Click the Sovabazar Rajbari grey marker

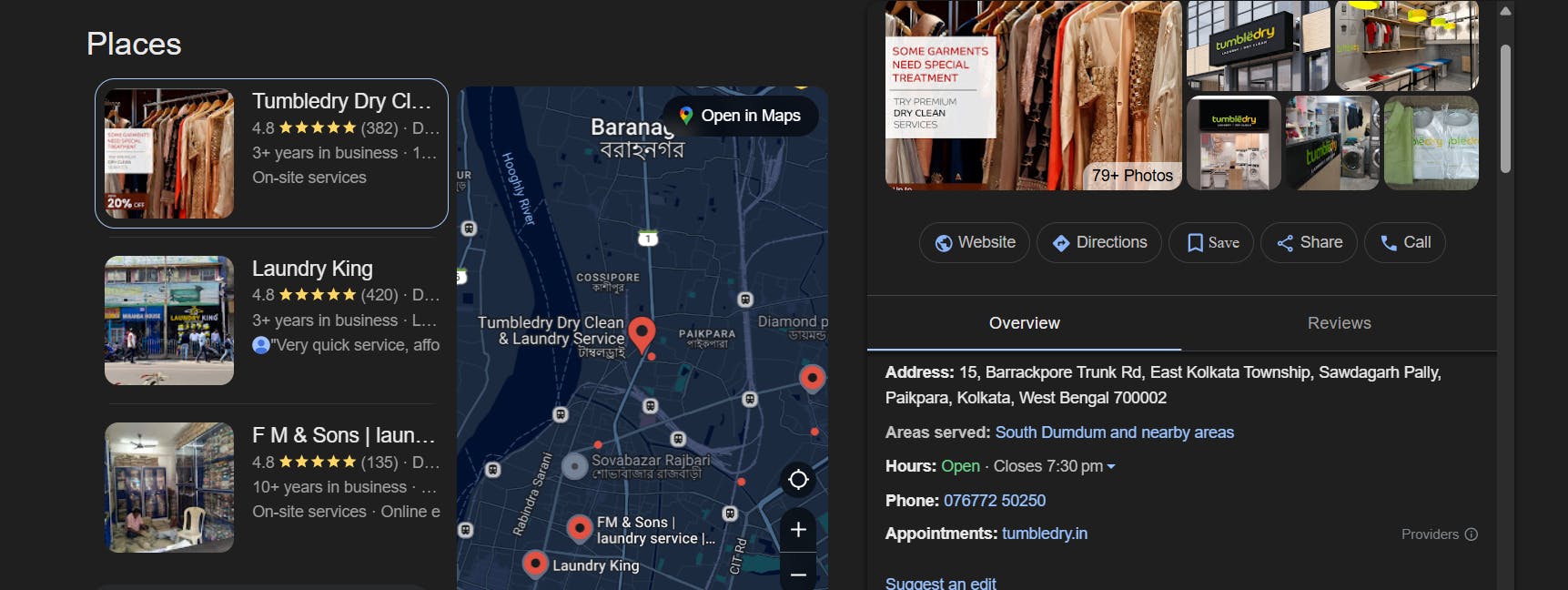pyautogui.click(x=574, y=466)
